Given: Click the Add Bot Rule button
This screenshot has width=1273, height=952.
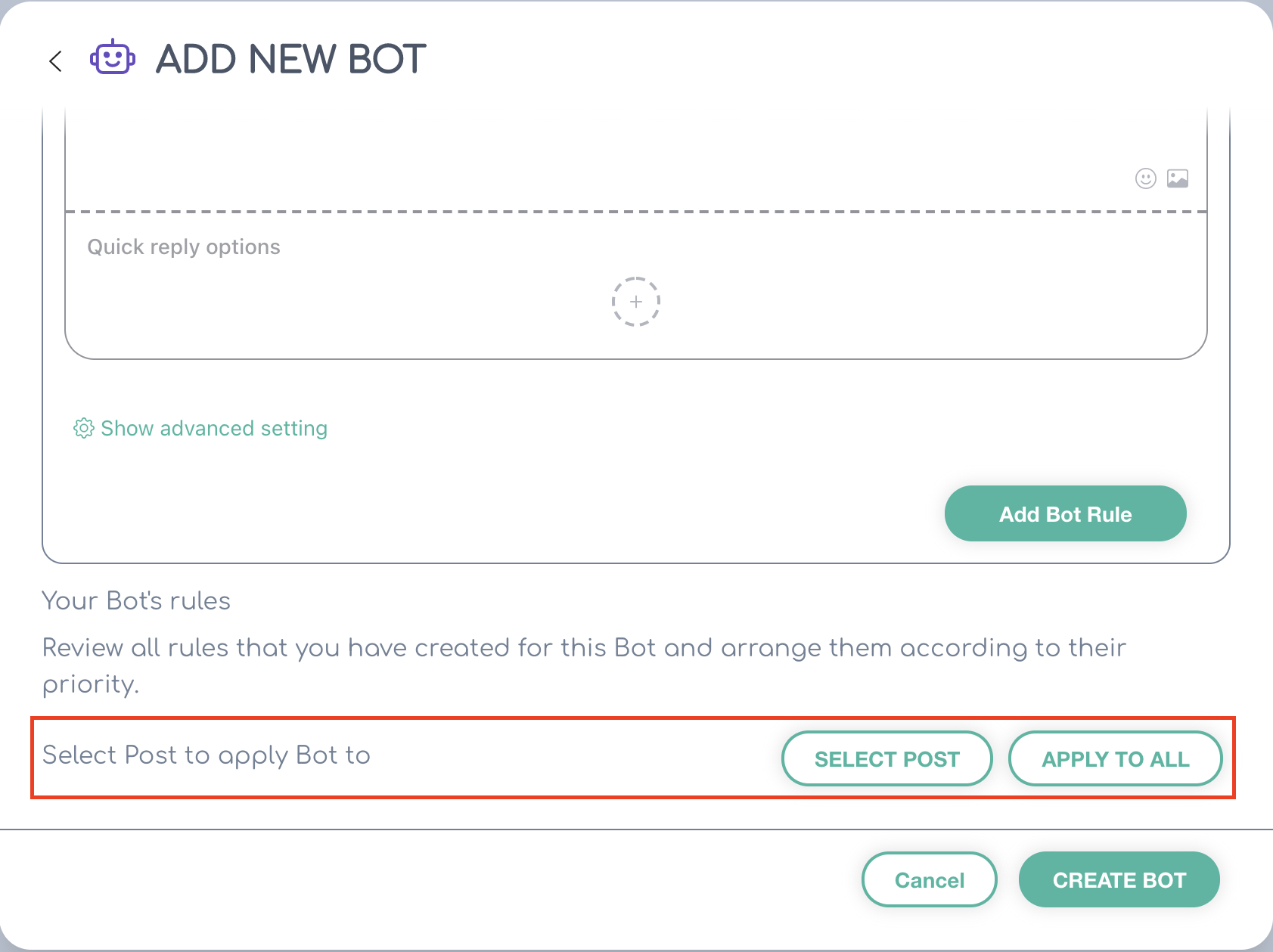Looking at the screenshot, I should coord(1065,513).
